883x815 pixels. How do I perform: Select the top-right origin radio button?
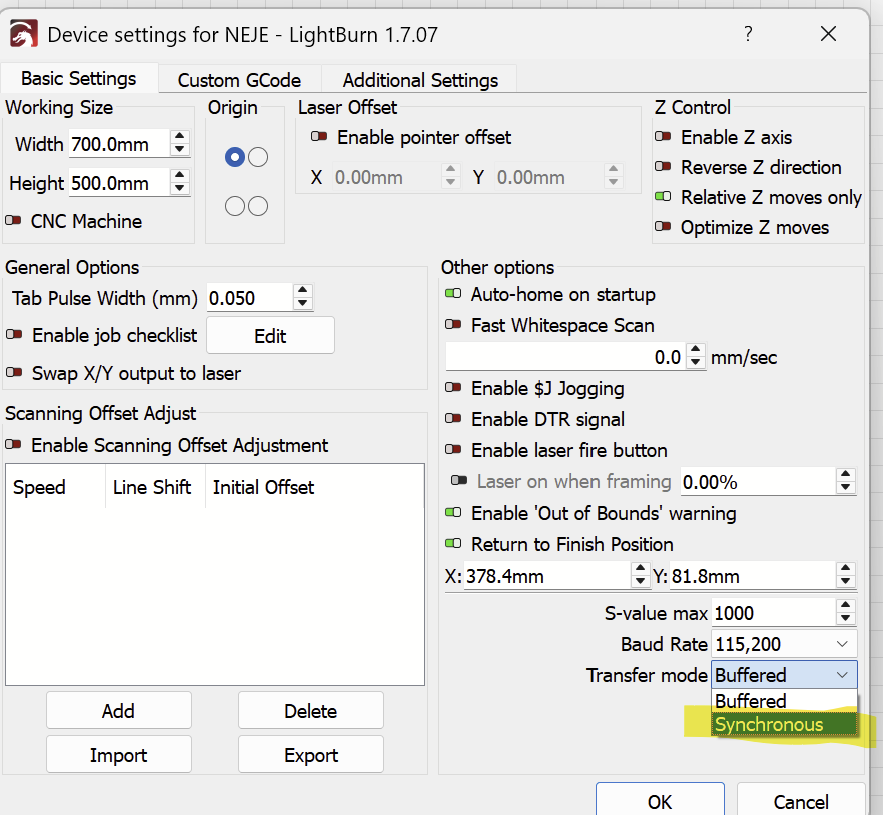[x=258, y=157]
